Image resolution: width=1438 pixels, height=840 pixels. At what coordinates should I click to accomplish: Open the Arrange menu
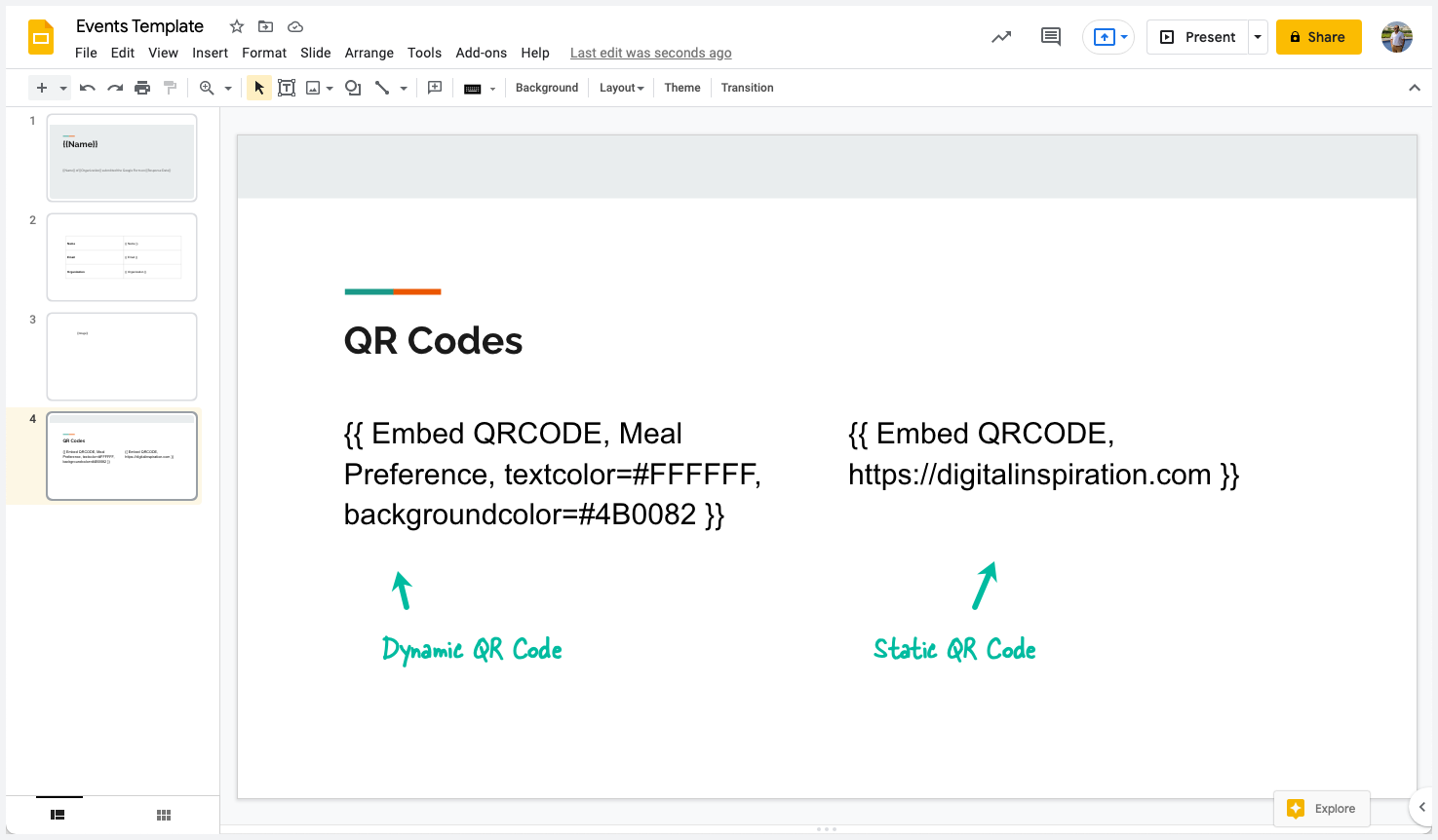369,53
